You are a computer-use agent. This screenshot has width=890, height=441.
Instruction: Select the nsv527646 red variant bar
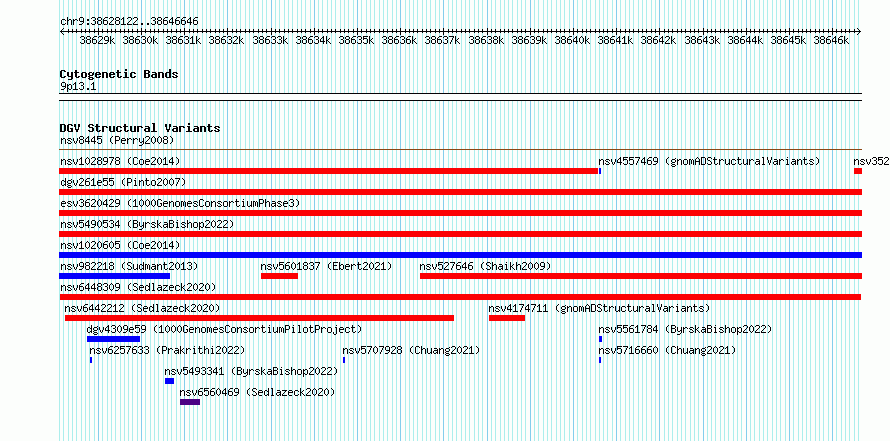coord(641,276)
